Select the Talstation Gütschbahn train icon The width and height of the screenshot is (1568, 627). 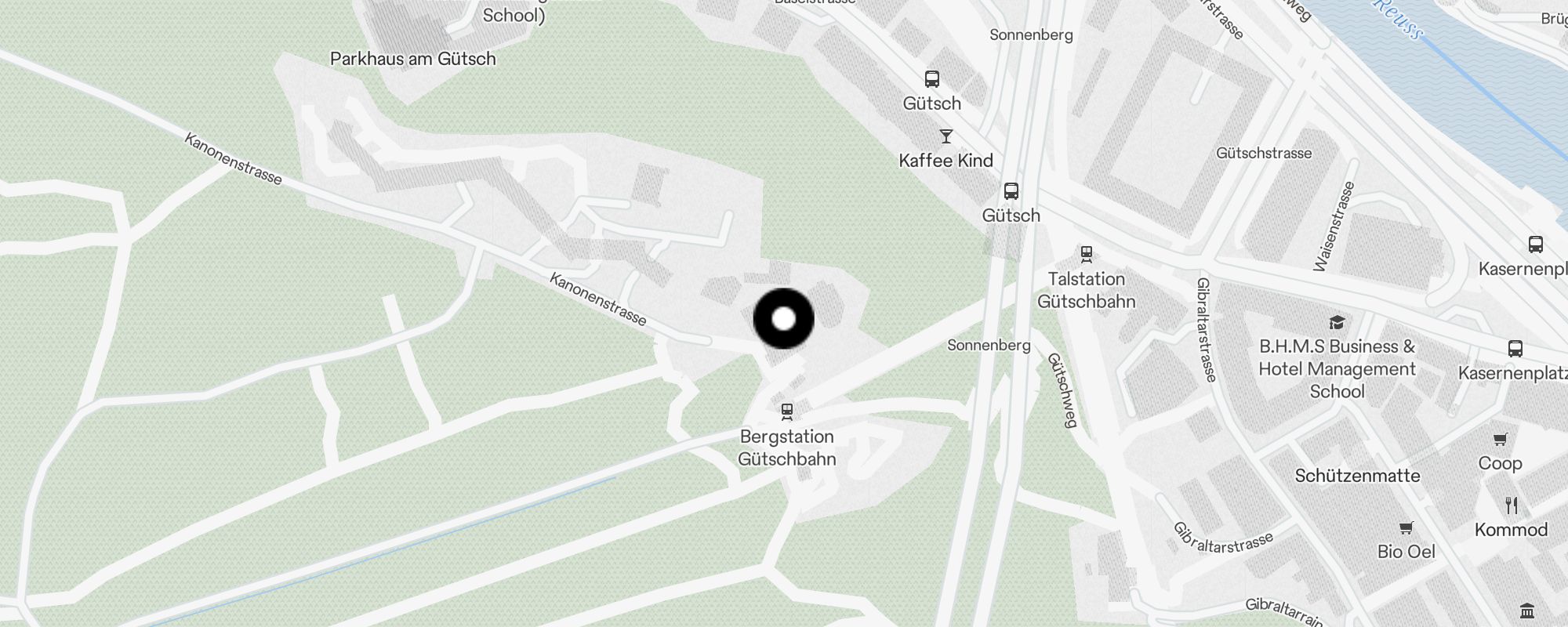pos(1086,254)
